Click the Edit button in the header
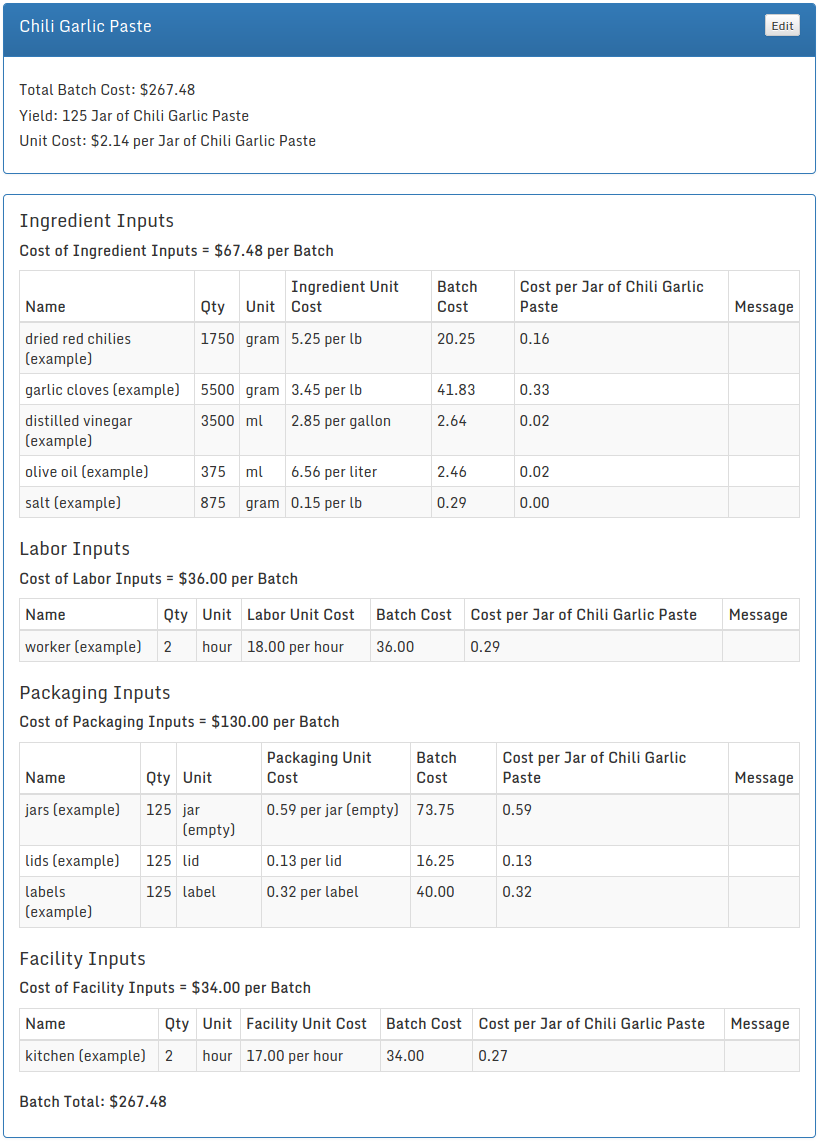The height and width of the screenshot is (1141, 819). click(782, 26)
